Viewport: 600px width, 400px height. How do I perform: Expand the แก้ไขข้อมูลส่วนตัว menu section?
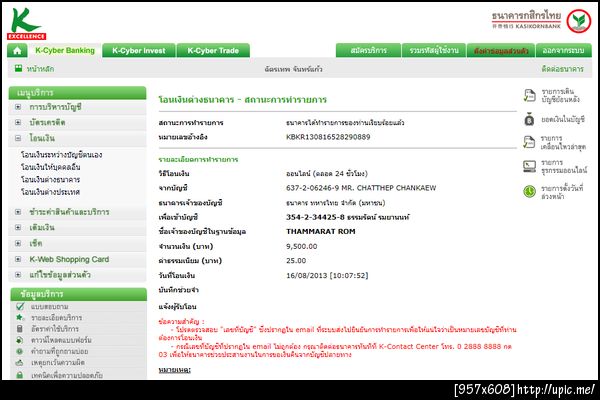[18, 275]
